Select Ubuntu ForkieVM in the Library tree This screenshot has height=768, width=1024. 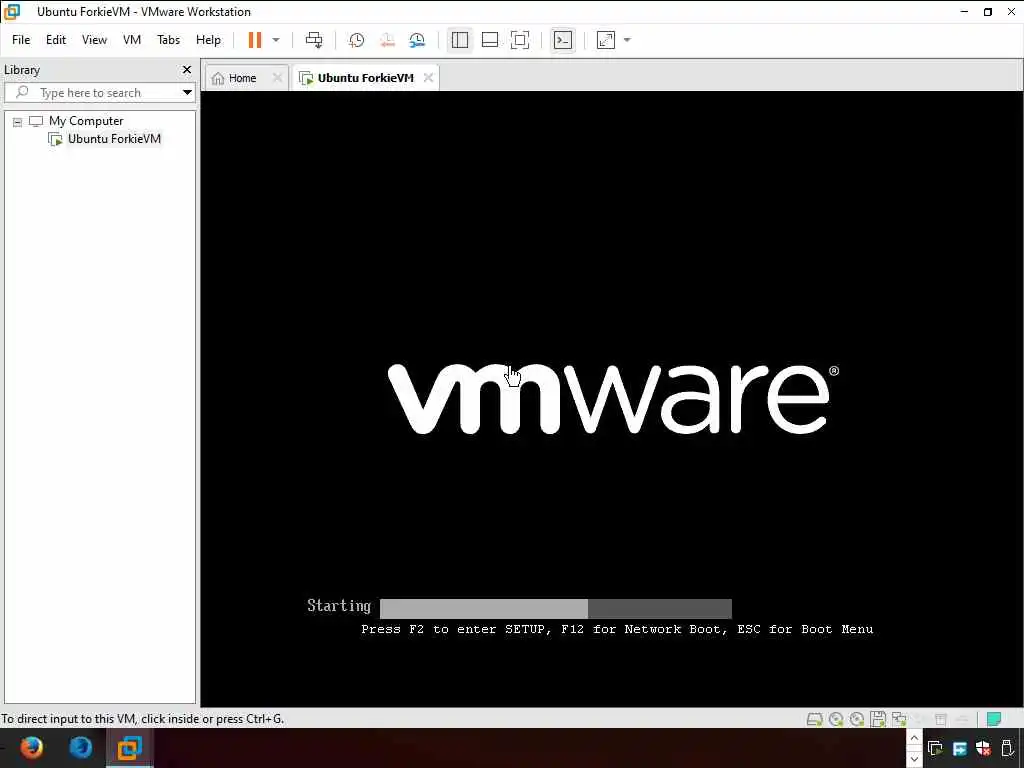(x=114, y=138)
